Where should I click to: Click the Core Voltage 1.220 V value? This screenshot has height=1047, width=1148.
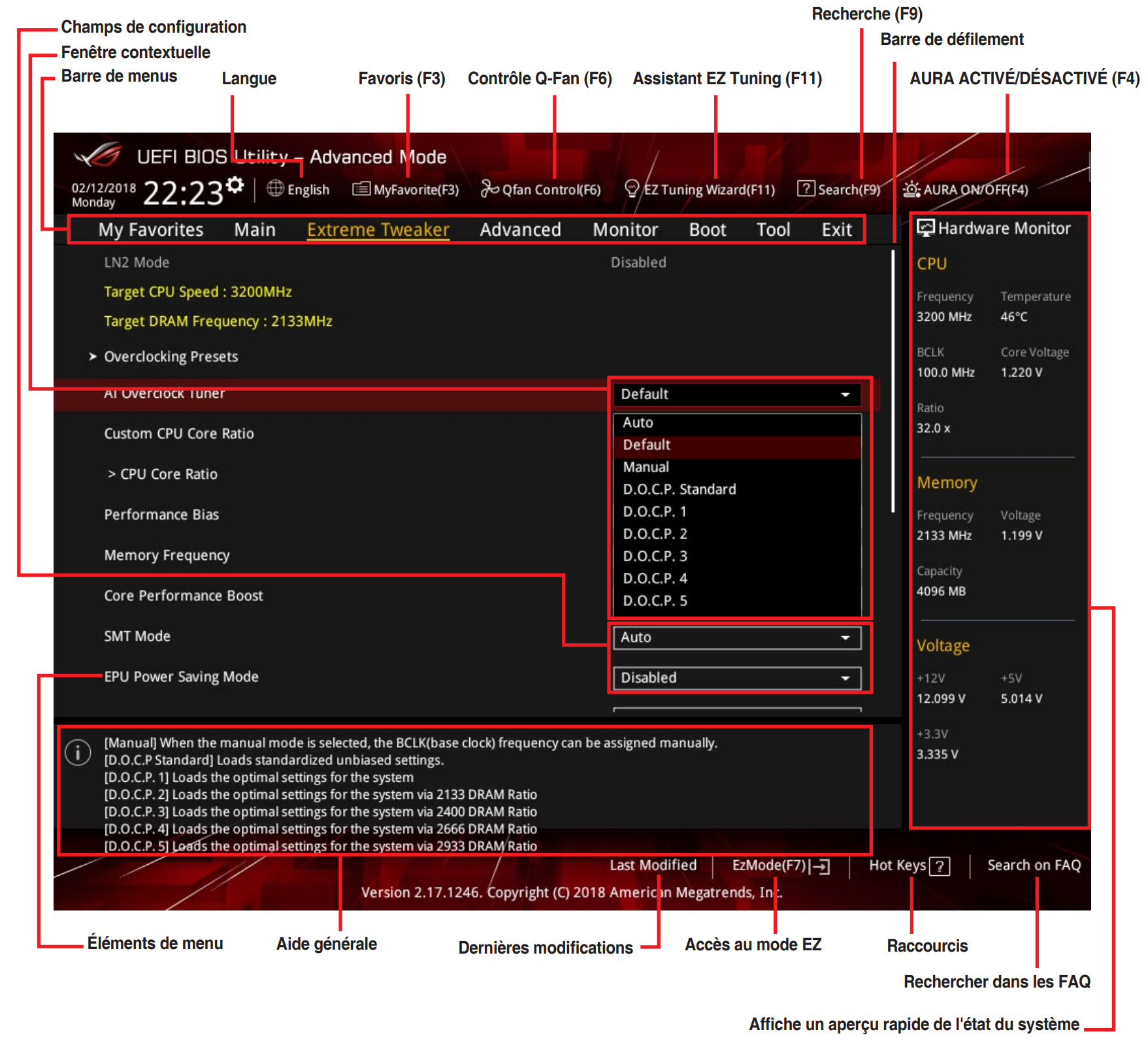coord(1021,372)
